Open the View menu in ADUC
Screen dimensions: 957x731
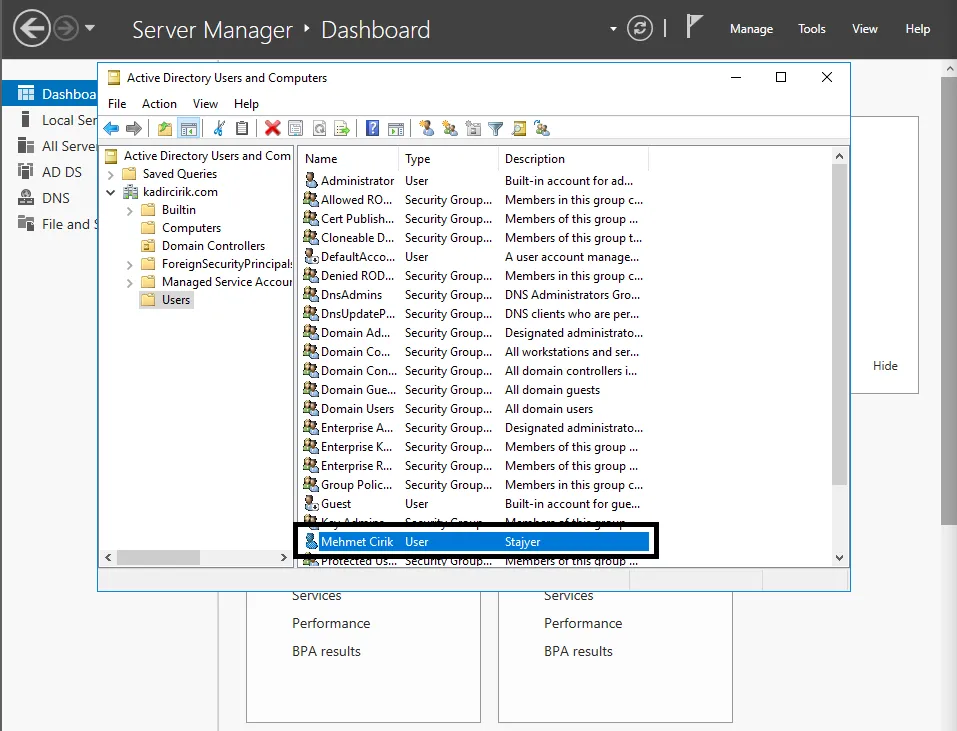point(206,104)
